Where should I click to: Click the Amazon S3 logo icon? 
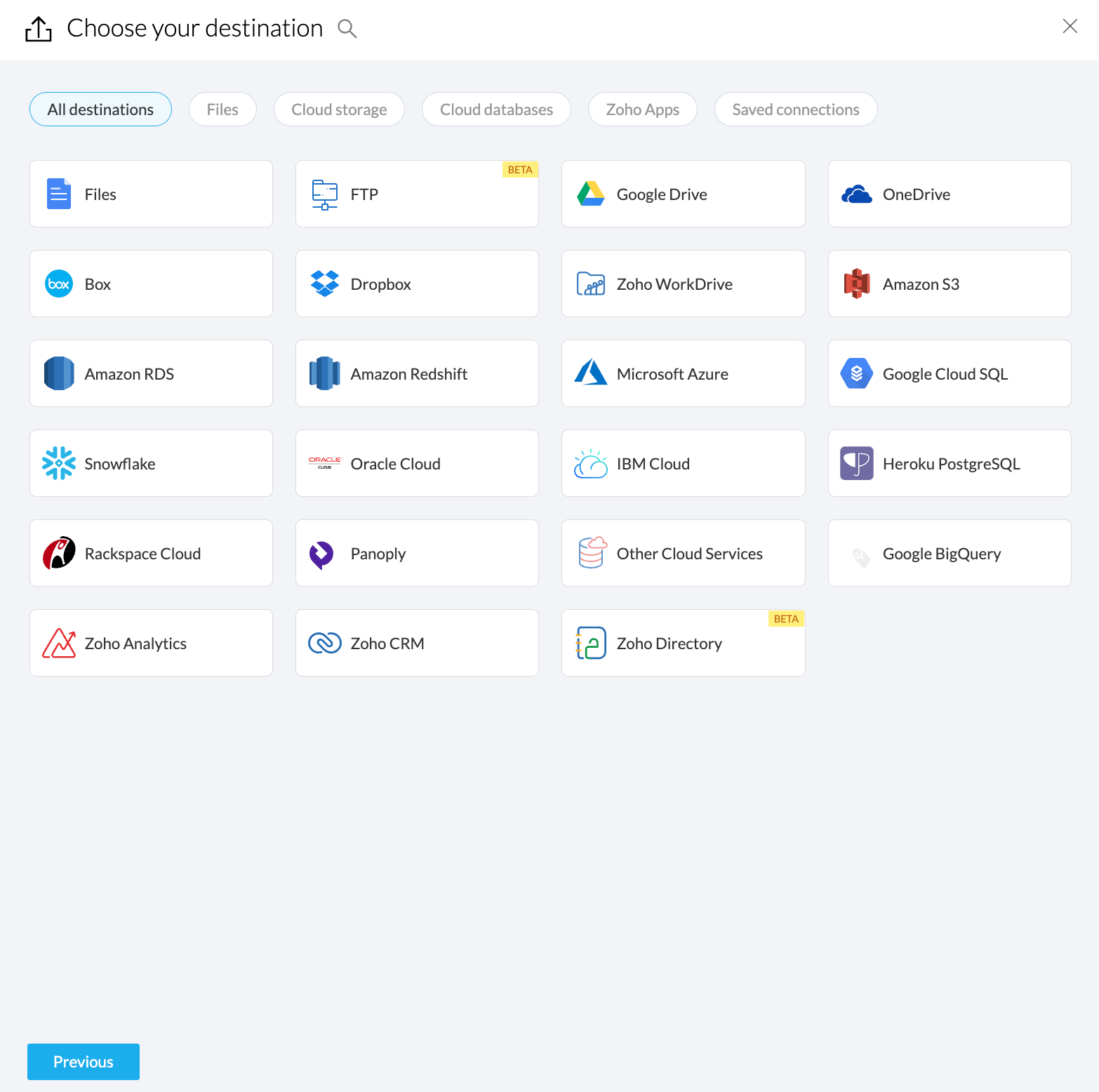[x=857, y=284]
